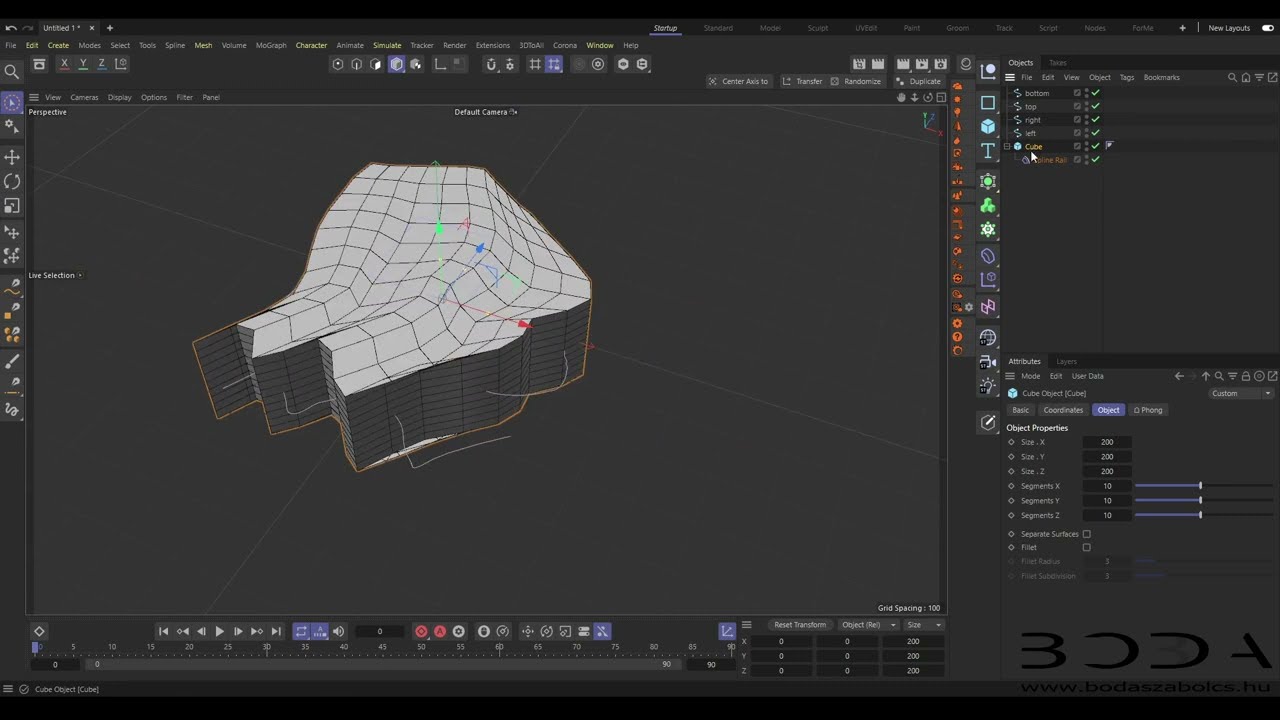Click the Text spline tool icon
The image size is (1280, 720).
(x=988, y=151)
